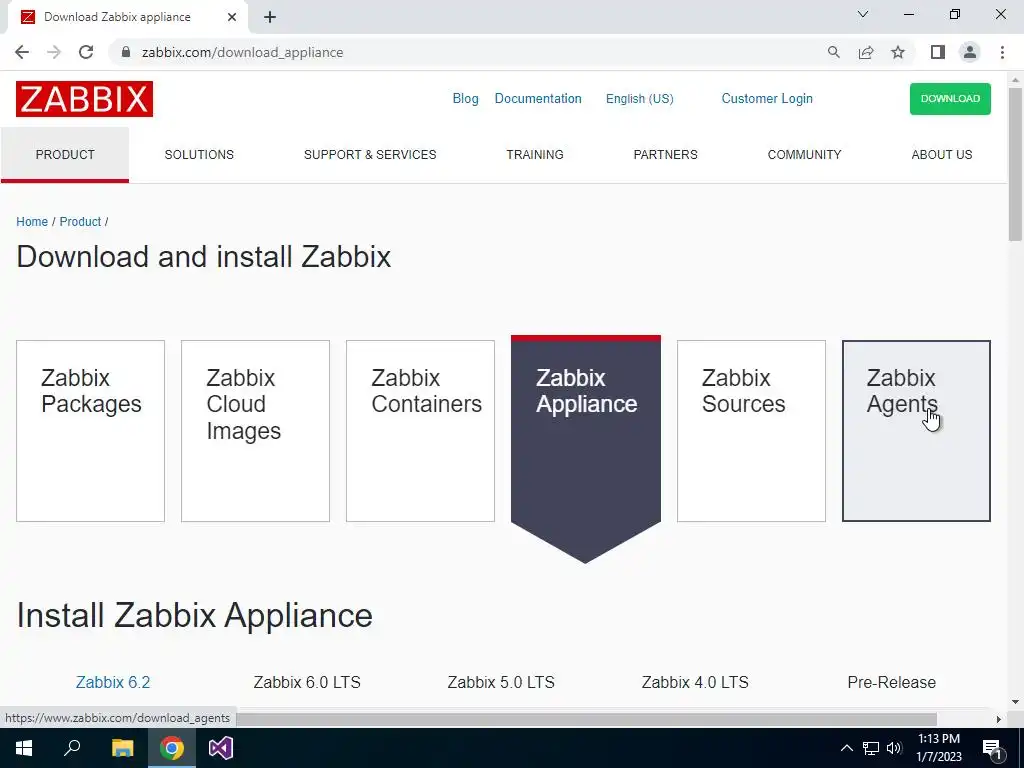This screenshot has height=768, width=1024.
Task: Open the COMMUNITY menu
Action: click(x=805, y=155)
